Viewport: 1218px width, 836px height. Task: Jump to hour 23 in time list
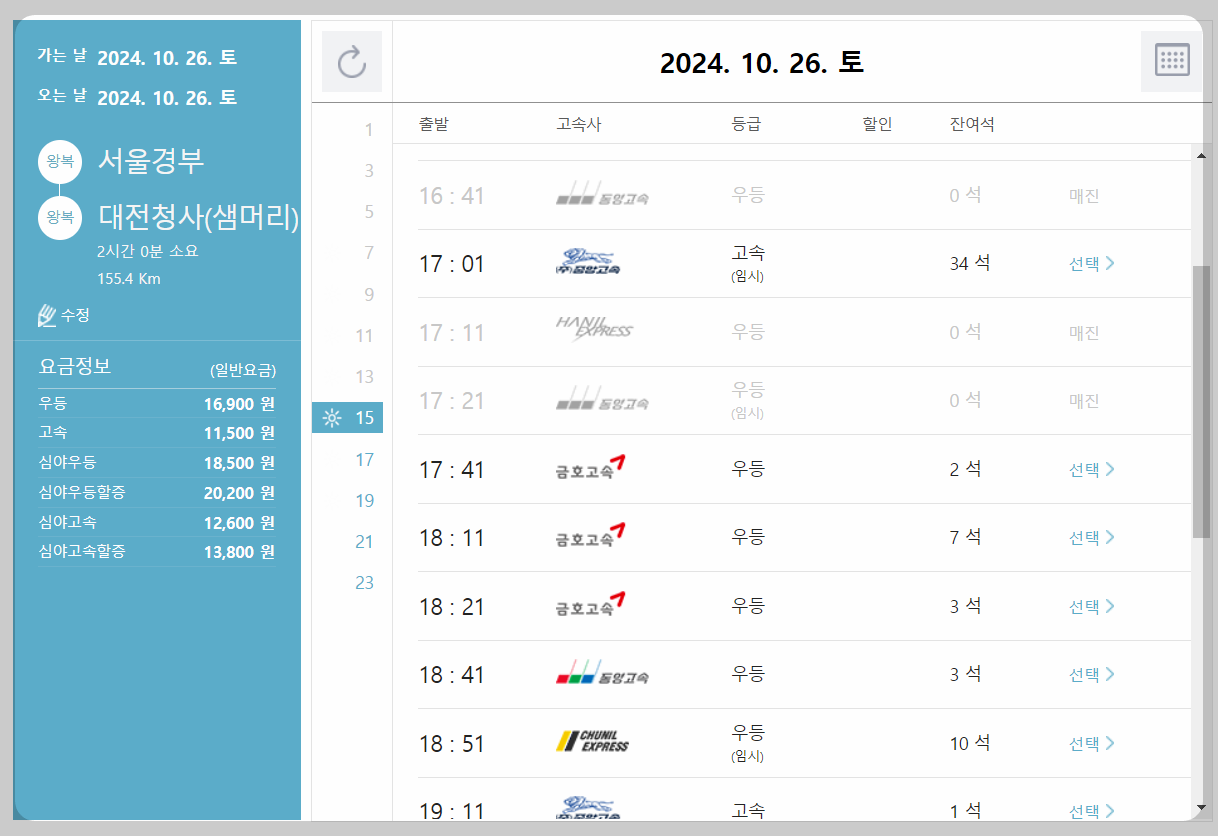(364, 582)
